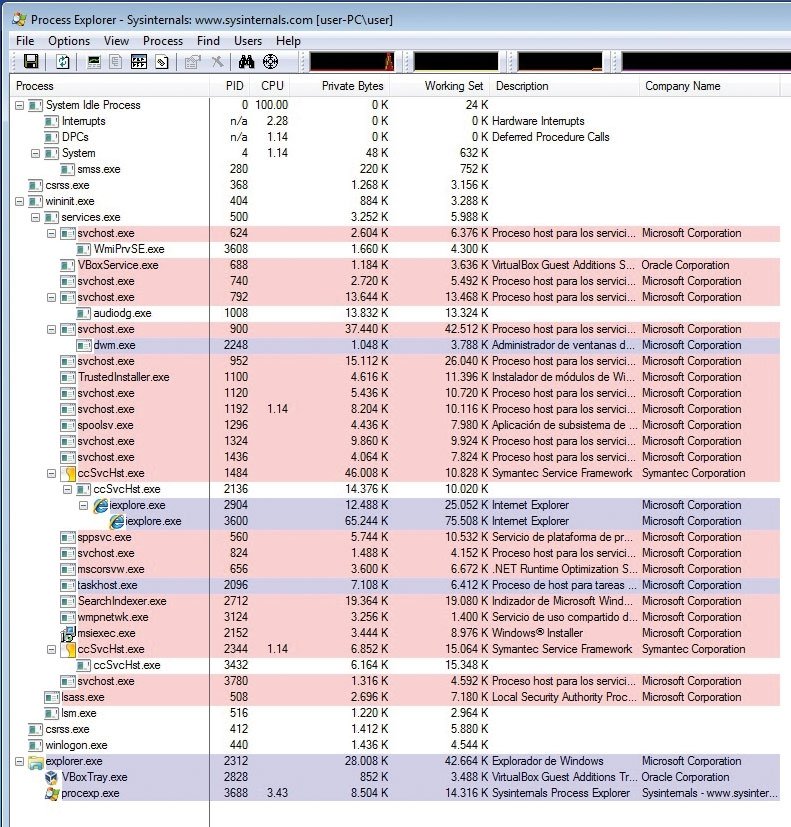791x827 pixels.
Task: Click the Save toolbar icon
Action: click(x=31, y=62)
